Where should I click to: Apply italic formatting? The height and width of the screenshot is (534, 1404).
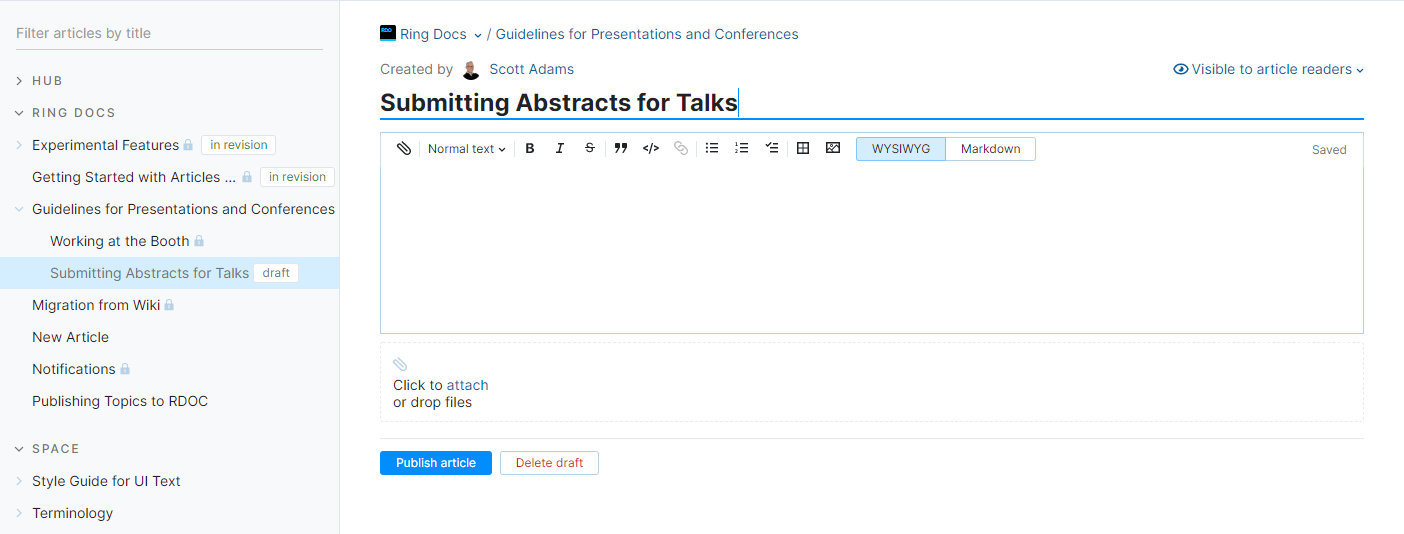click(560, 149)
